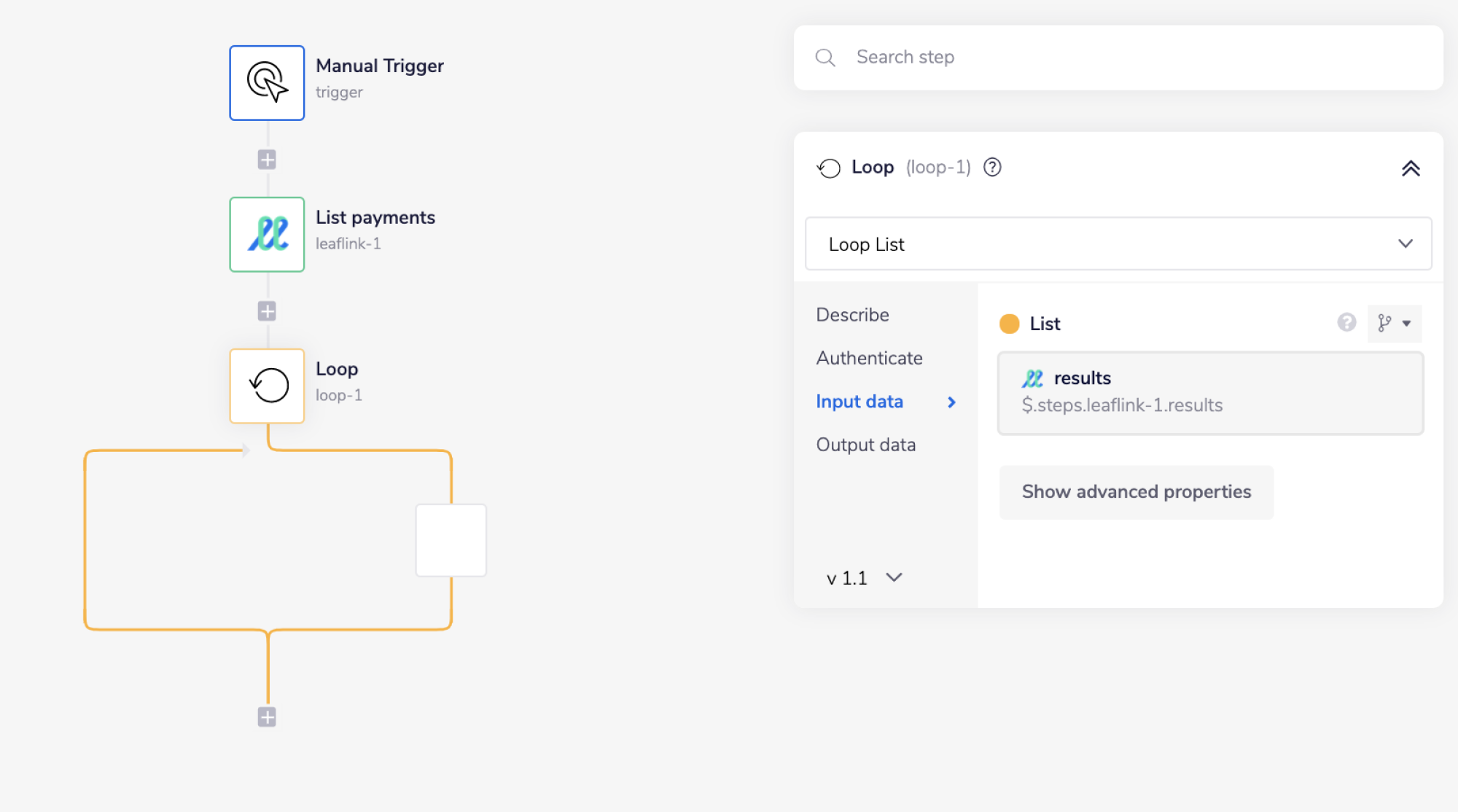
Task: Switch to the Describe tab
Action: tap(852, 315)
